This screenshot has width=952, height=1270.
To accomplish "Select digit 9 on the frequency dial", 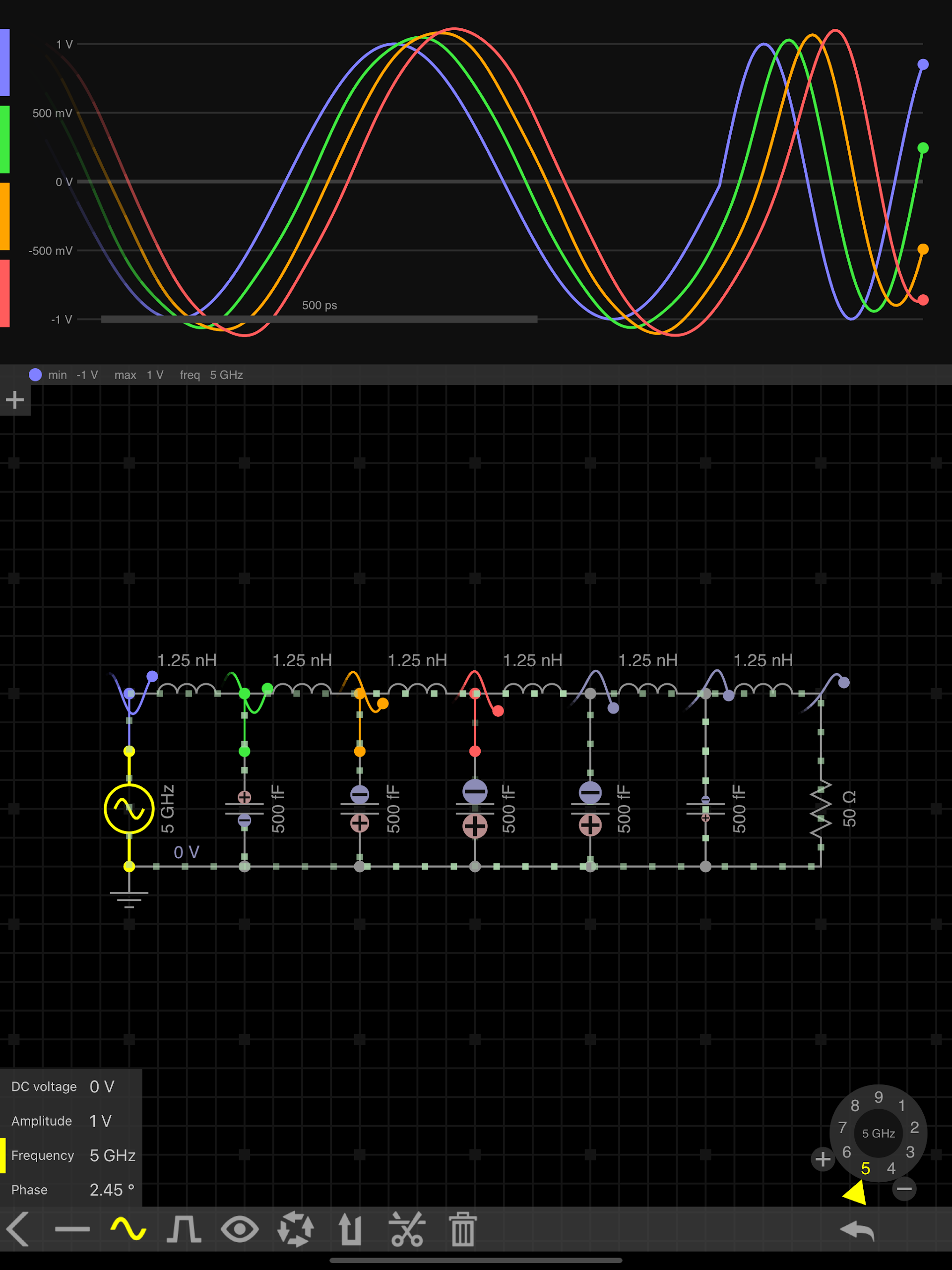I will point(878,1097).
